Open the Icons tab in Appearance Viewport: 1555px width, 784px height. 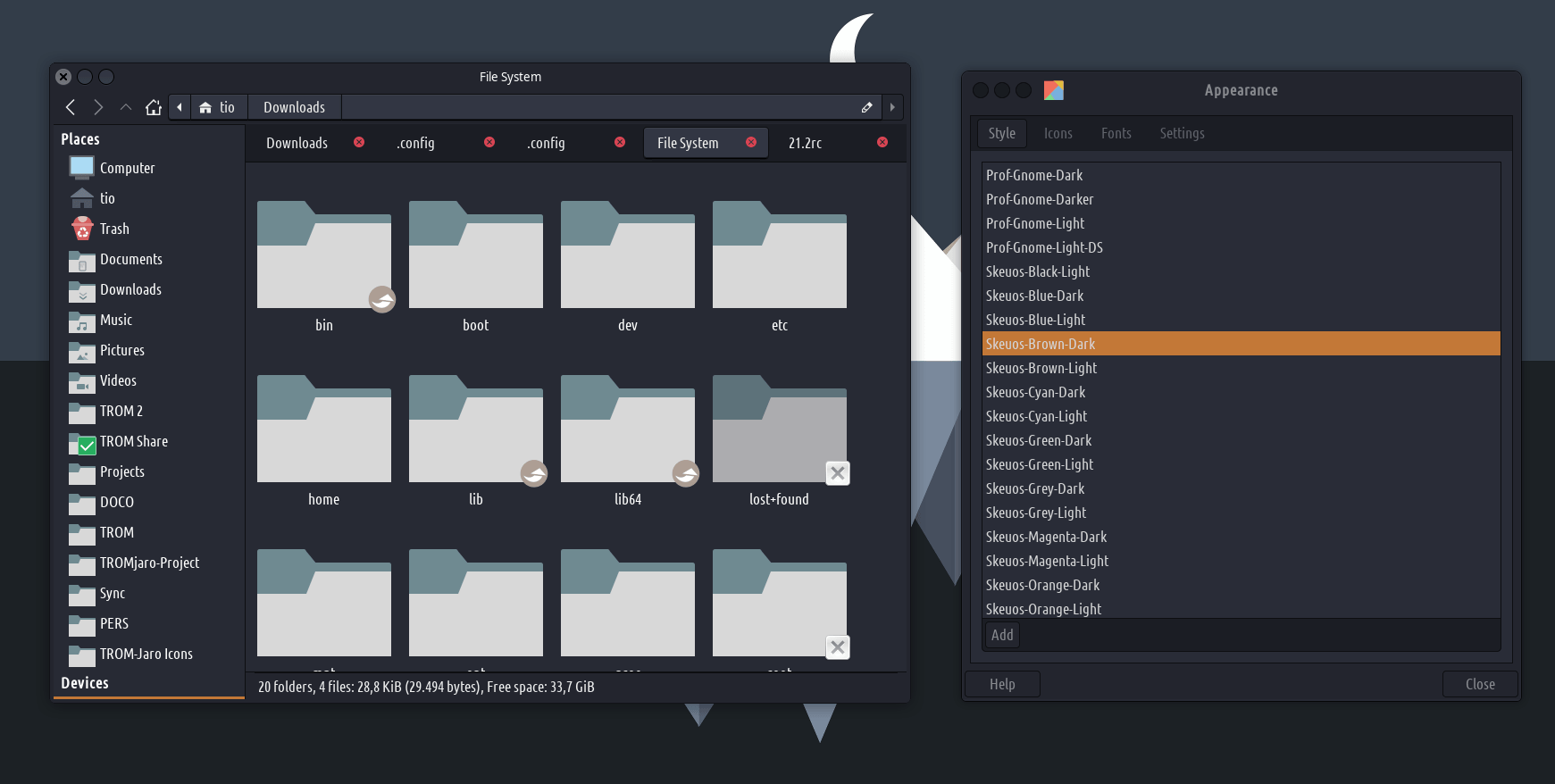click(1058, 133)
